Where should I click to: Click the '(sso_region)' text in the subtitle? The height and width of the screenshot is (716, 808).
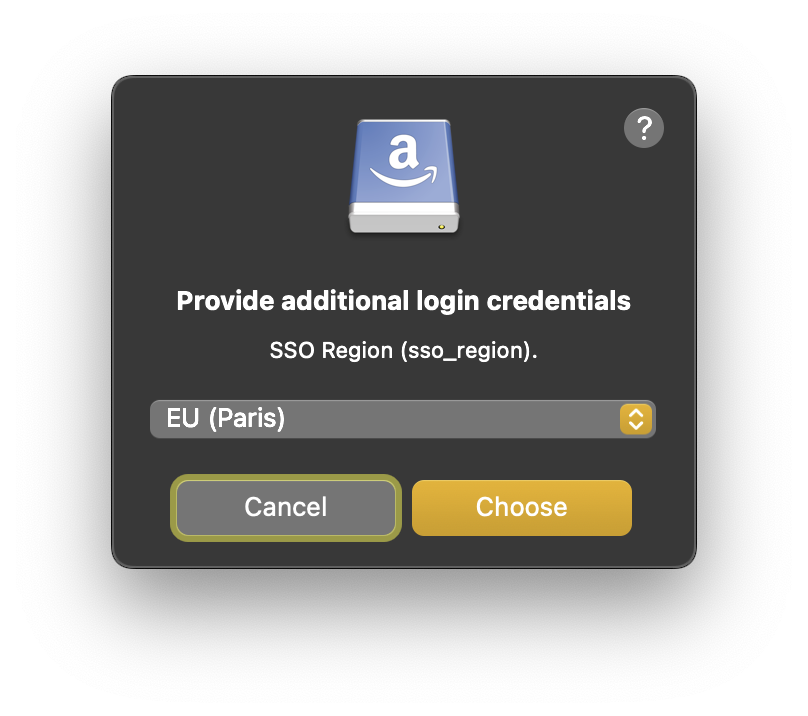(465, 352)
